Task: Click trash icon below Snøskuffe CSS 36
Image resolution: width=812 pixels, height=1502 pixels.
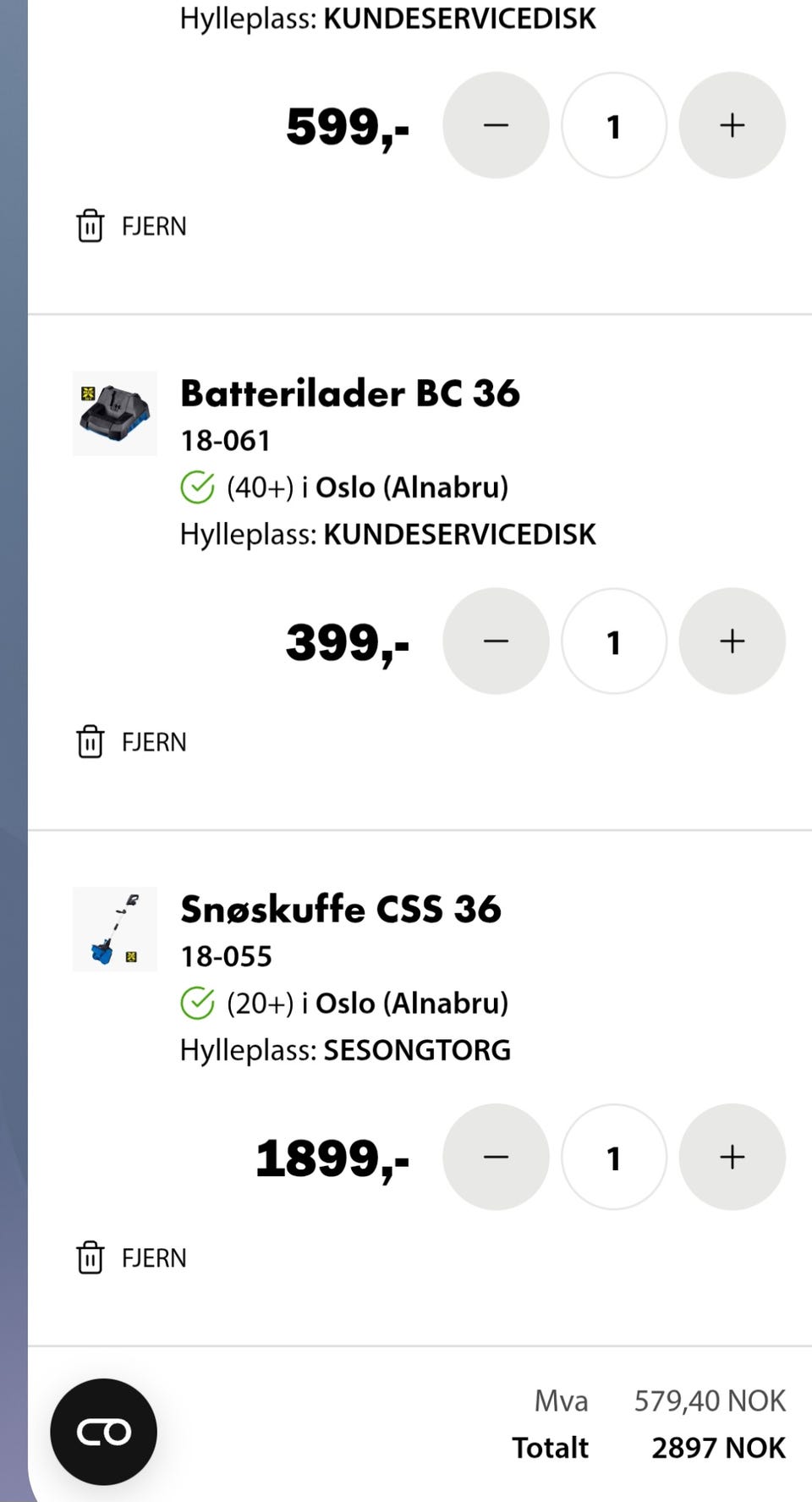Action: coord(91,1257)
